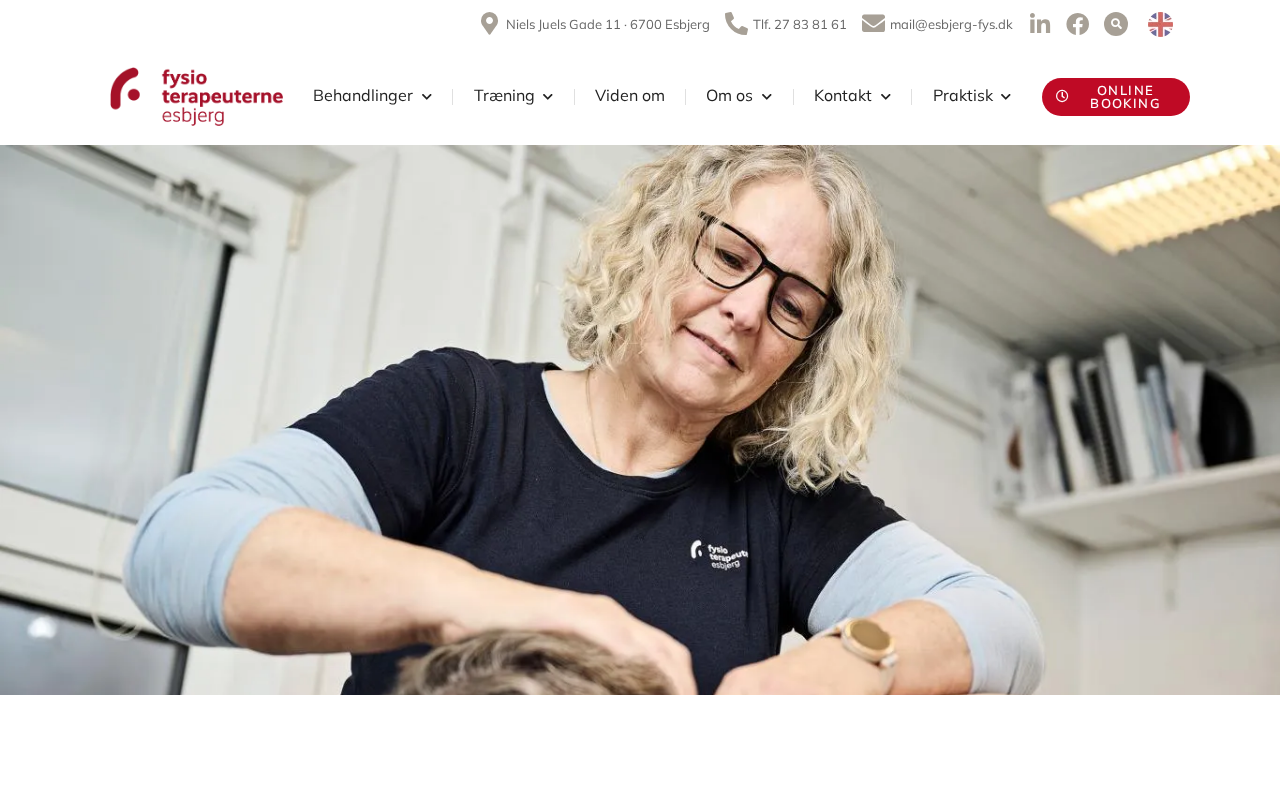Viewport: 1280px width, 800px height.
Task: Click the envelope mail icon
Action: pyautogui.click(x=874, y=23)
